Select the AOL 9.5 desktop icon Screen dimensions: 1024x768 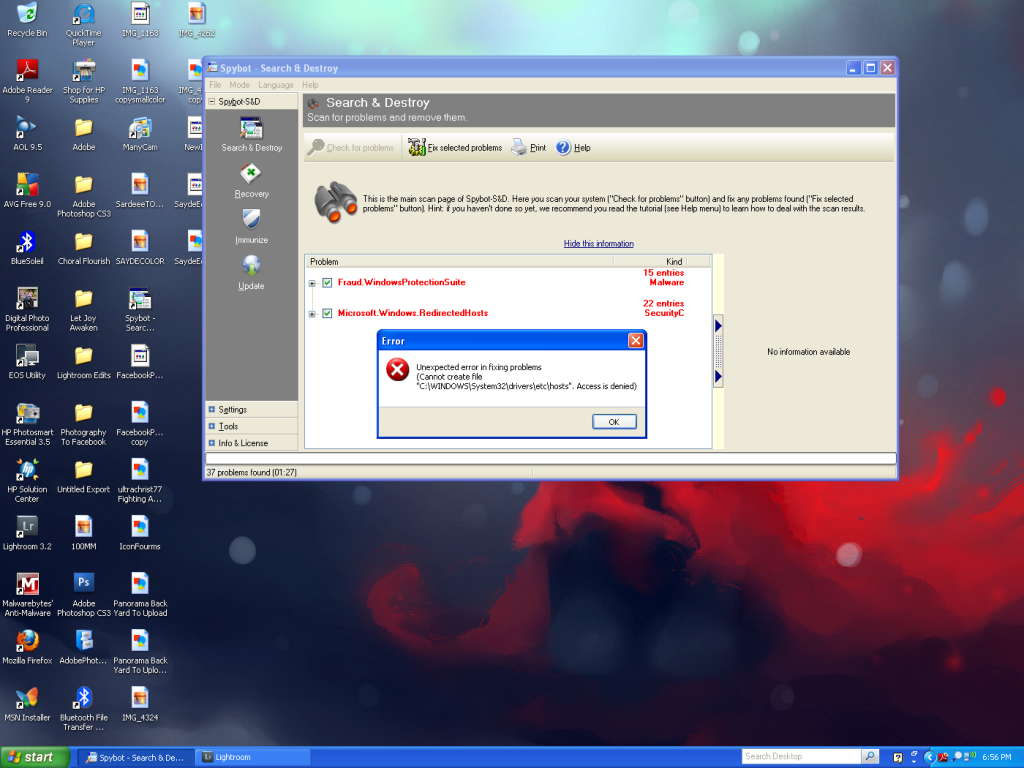coord(27,134)
